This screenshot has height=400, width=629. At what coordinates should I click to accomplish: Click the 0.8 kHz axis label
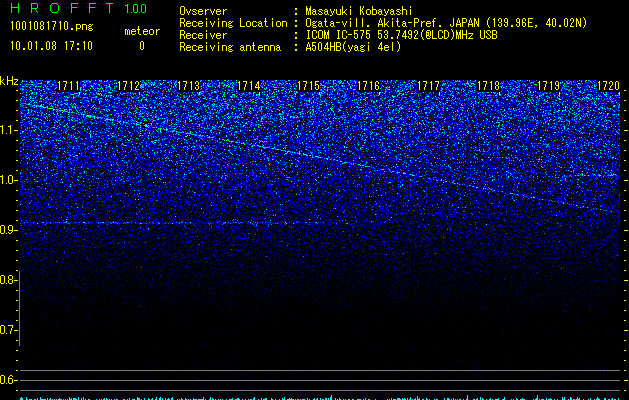[8, 280]
